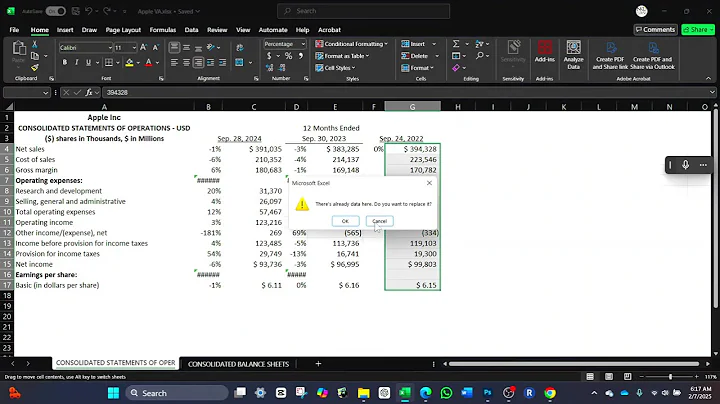Switch to Page Layout view in status bar
720x404 pixels.
609,376
